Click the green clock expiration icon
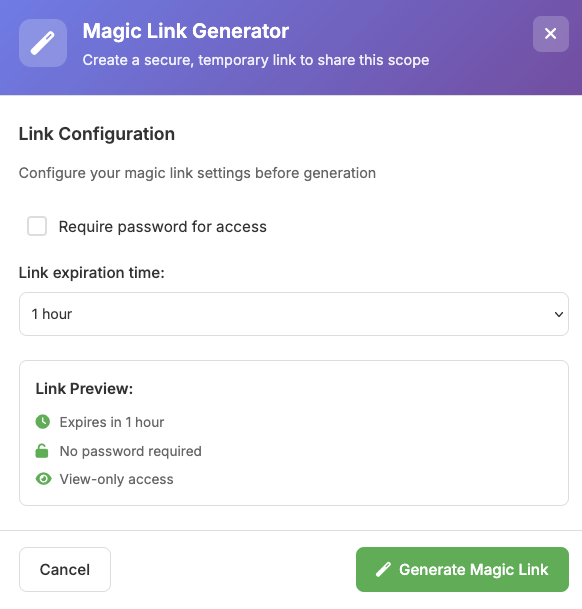This screenshot has height=609, width=582. click(x=43, y=422)
